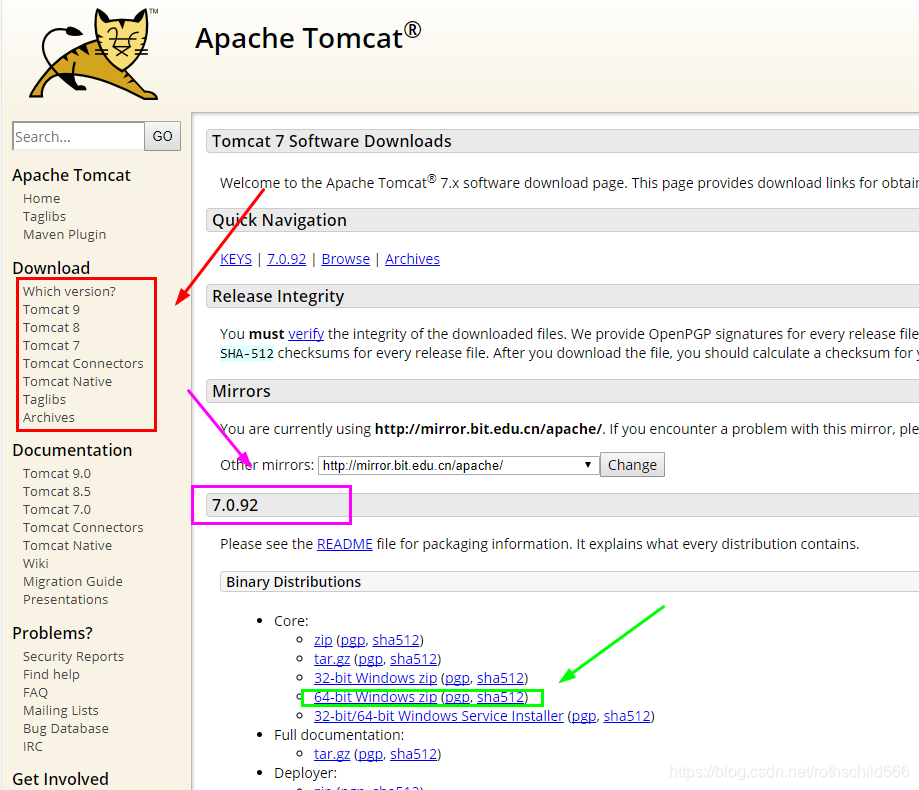Open Tomcat 8.5 documentation

tap(57, 492)
